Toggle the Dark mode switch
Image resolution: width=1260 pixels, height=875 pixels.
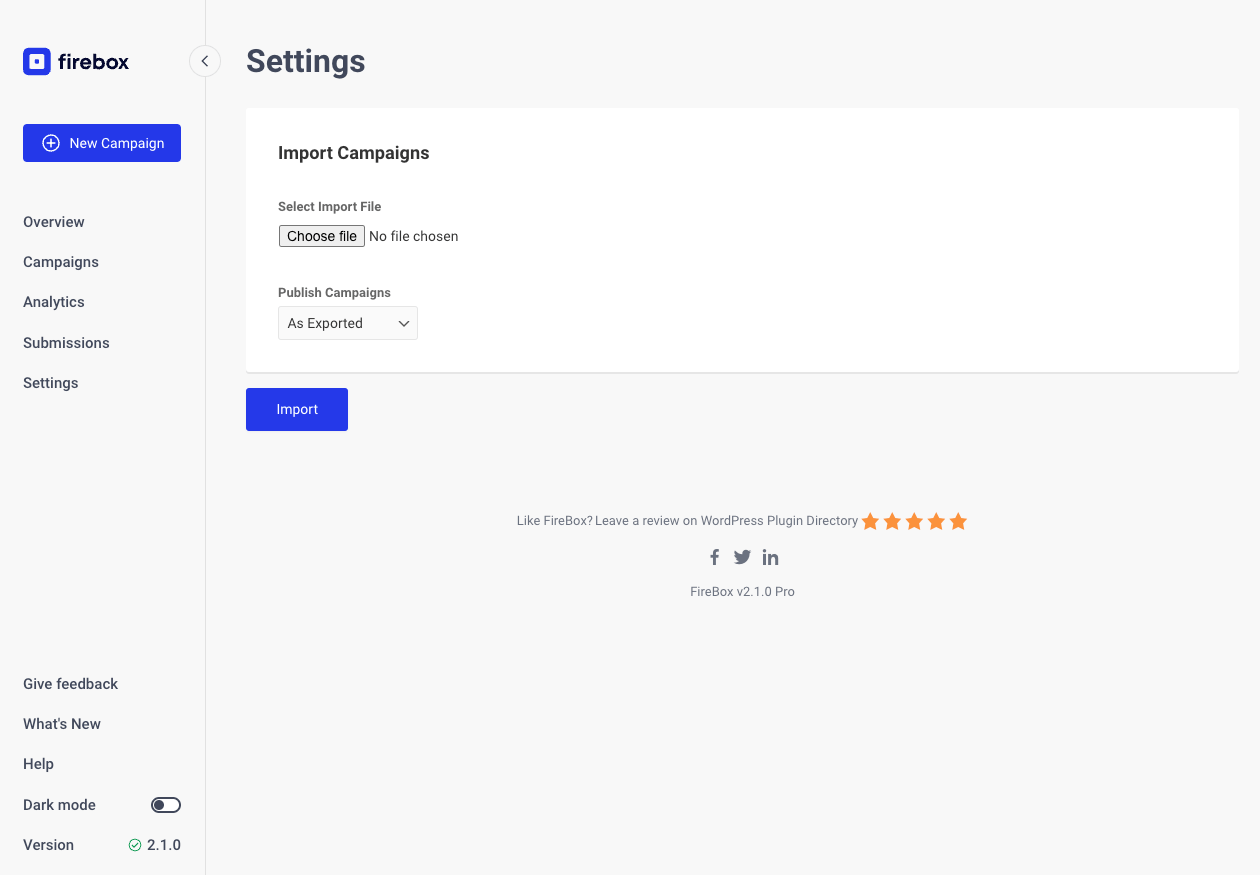click(166, 805)
